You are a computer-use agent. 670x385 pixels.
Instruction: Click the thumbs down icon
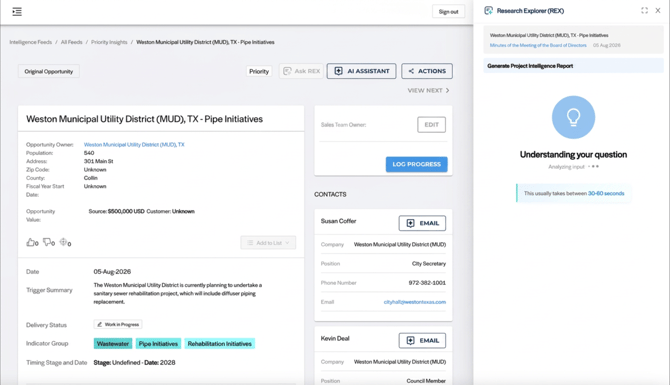click(x=47, y=242)
